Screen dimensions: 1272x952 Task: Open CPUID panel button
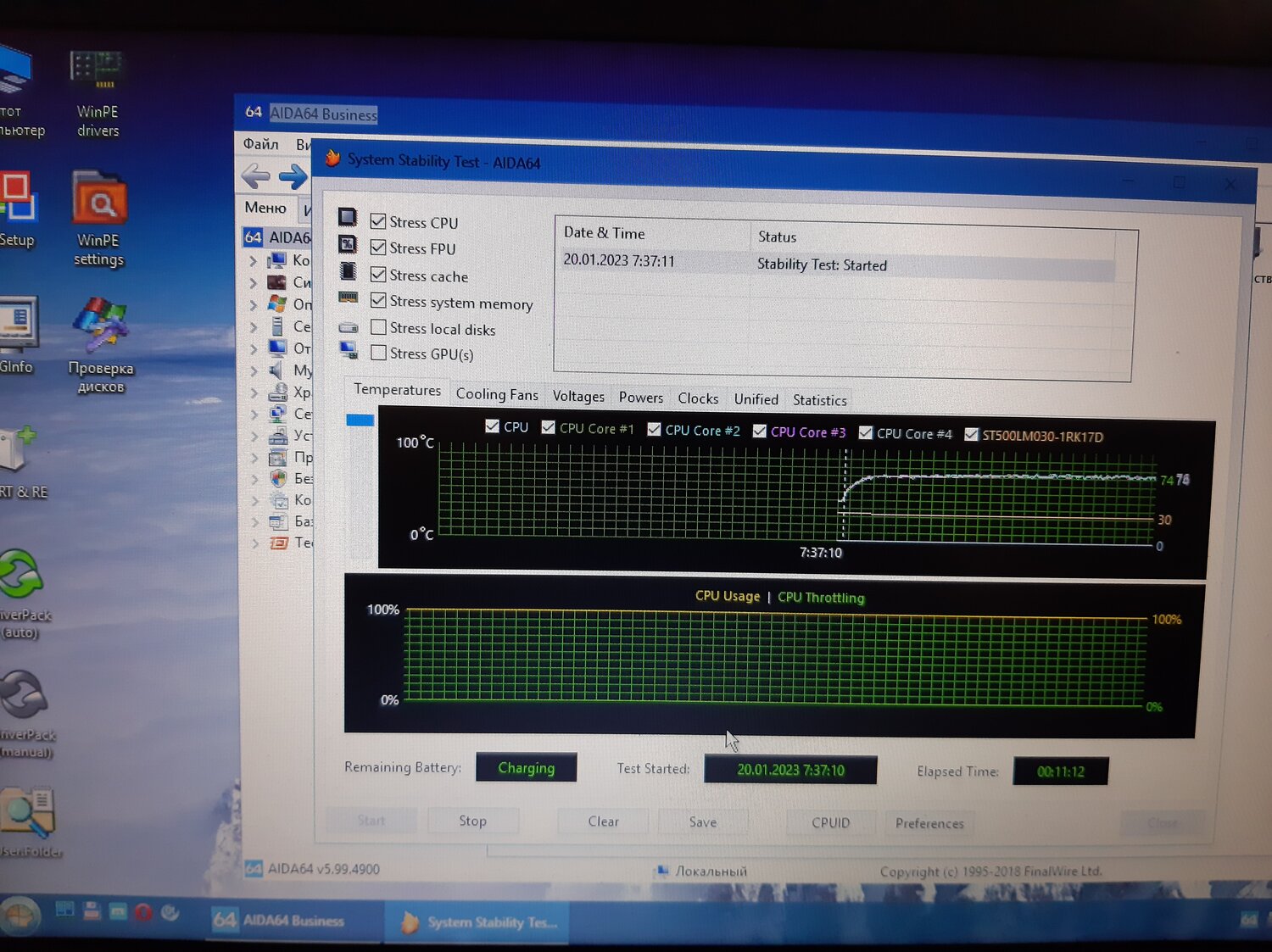(830, 823)
